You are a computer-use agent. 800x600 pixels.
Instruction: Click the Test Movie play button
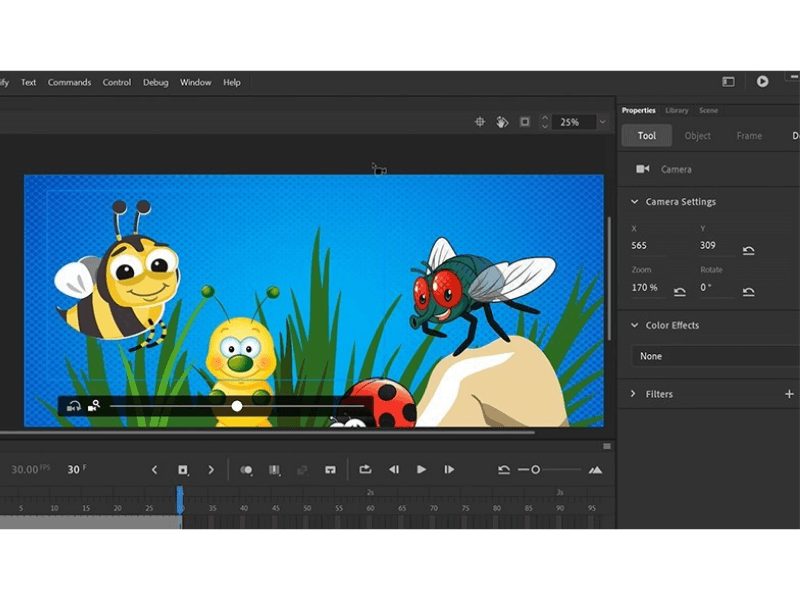tap(762, 82)
